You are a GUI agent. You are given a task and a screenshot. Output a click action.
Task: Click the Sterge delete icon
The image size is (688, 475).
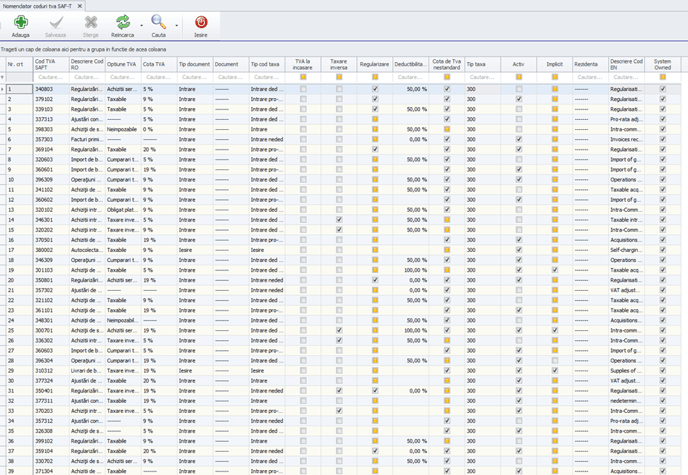click(91, 21)
